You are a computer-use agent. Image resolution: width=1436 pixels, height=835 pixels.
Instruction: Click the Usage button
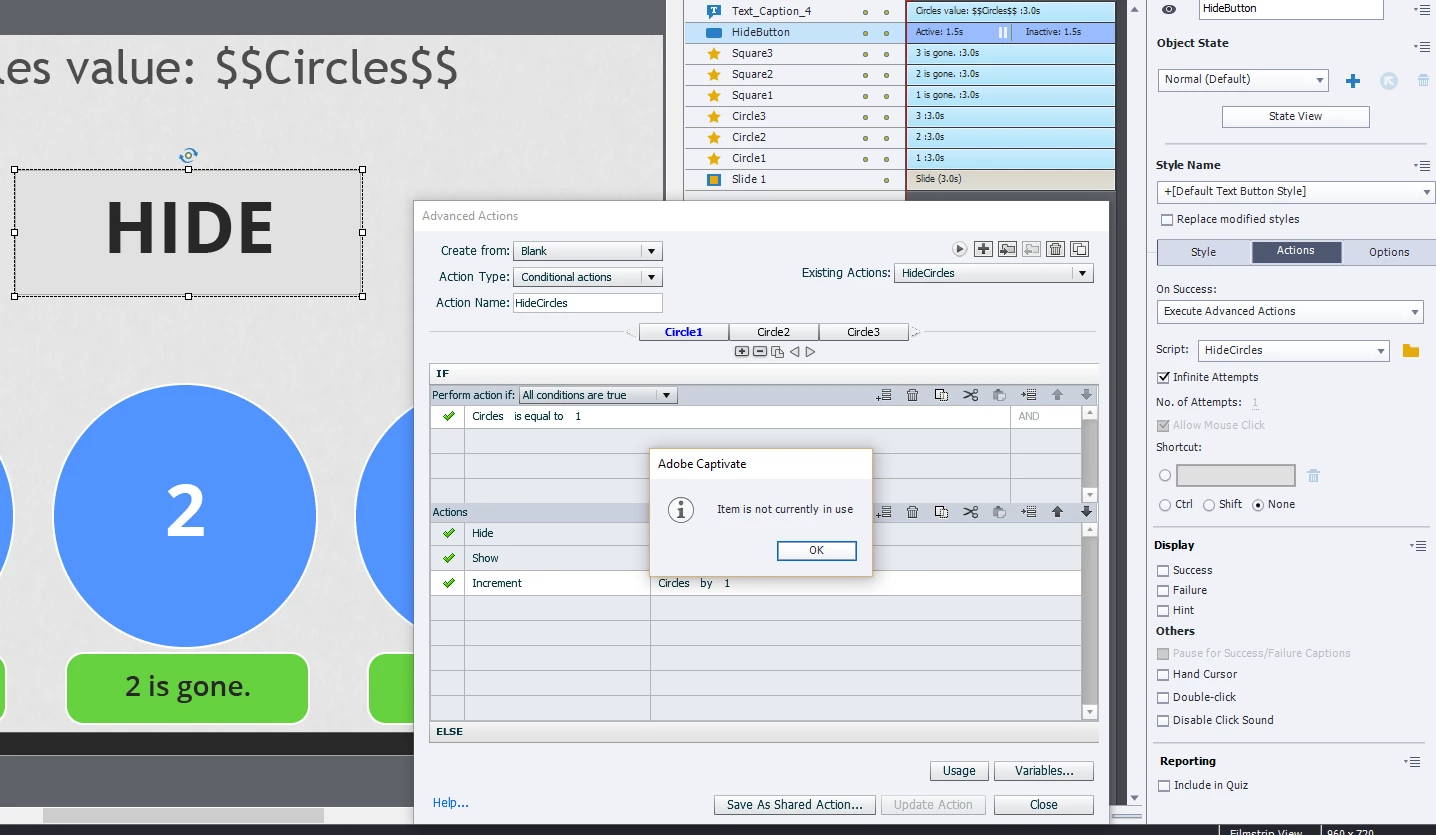959,771
